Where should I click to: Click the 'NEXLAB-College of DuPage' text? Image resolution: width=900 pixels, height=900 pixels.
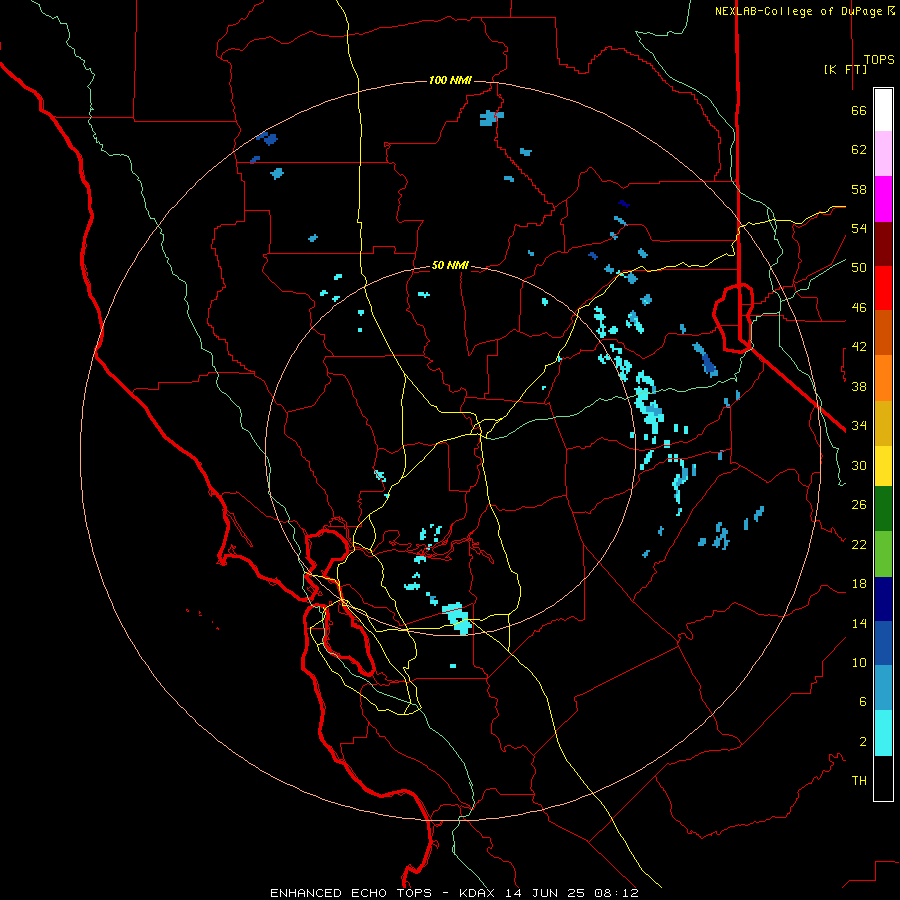pos(800,11)
